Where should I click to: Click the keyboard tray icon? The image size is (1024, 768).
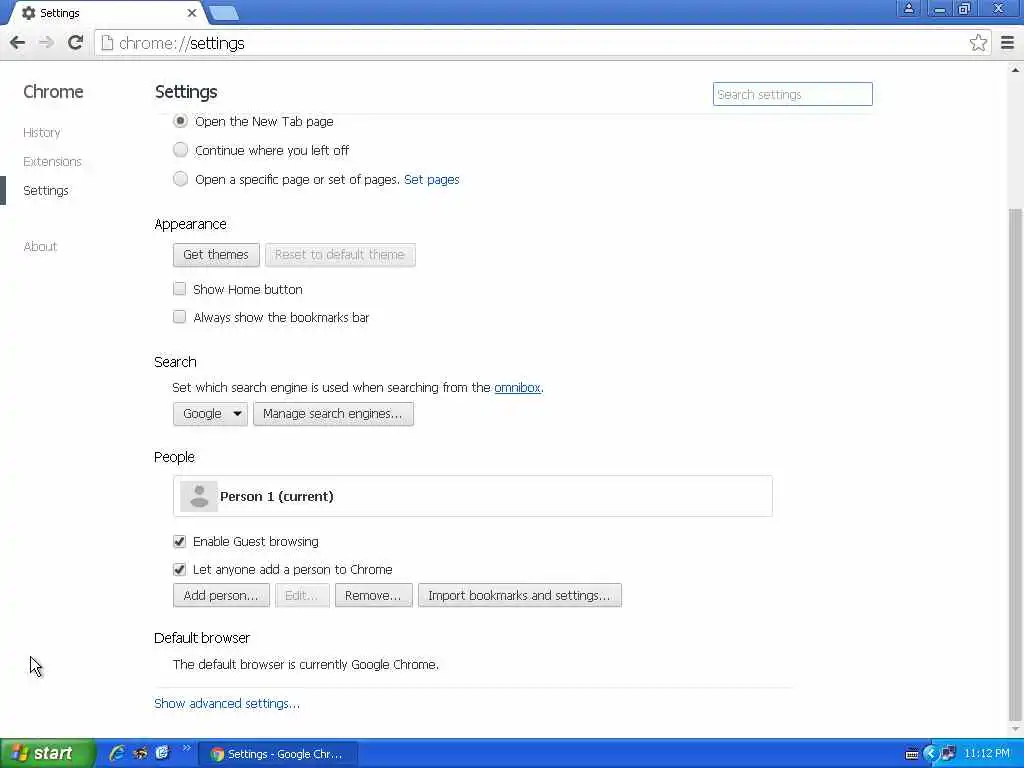(912, 754)
